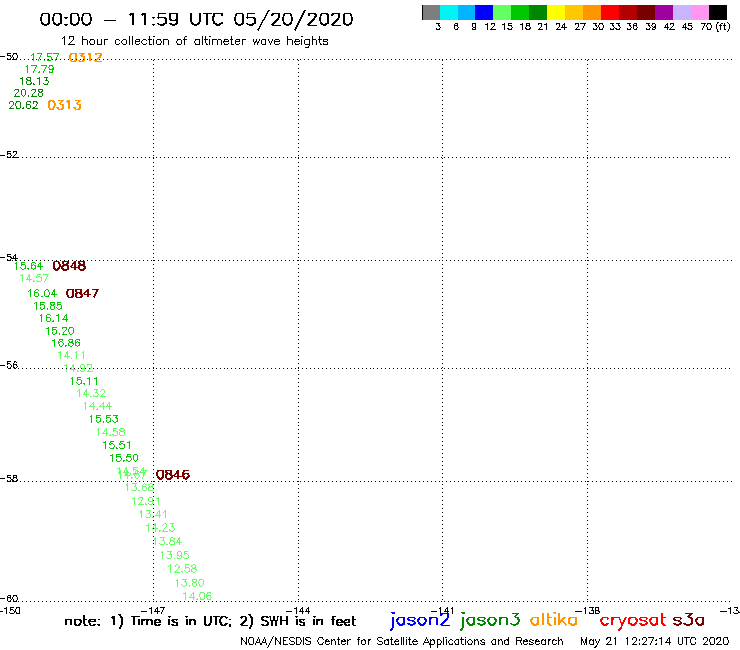Click the 14.58 reading
740x650 pixels.
tap(111, 432)
